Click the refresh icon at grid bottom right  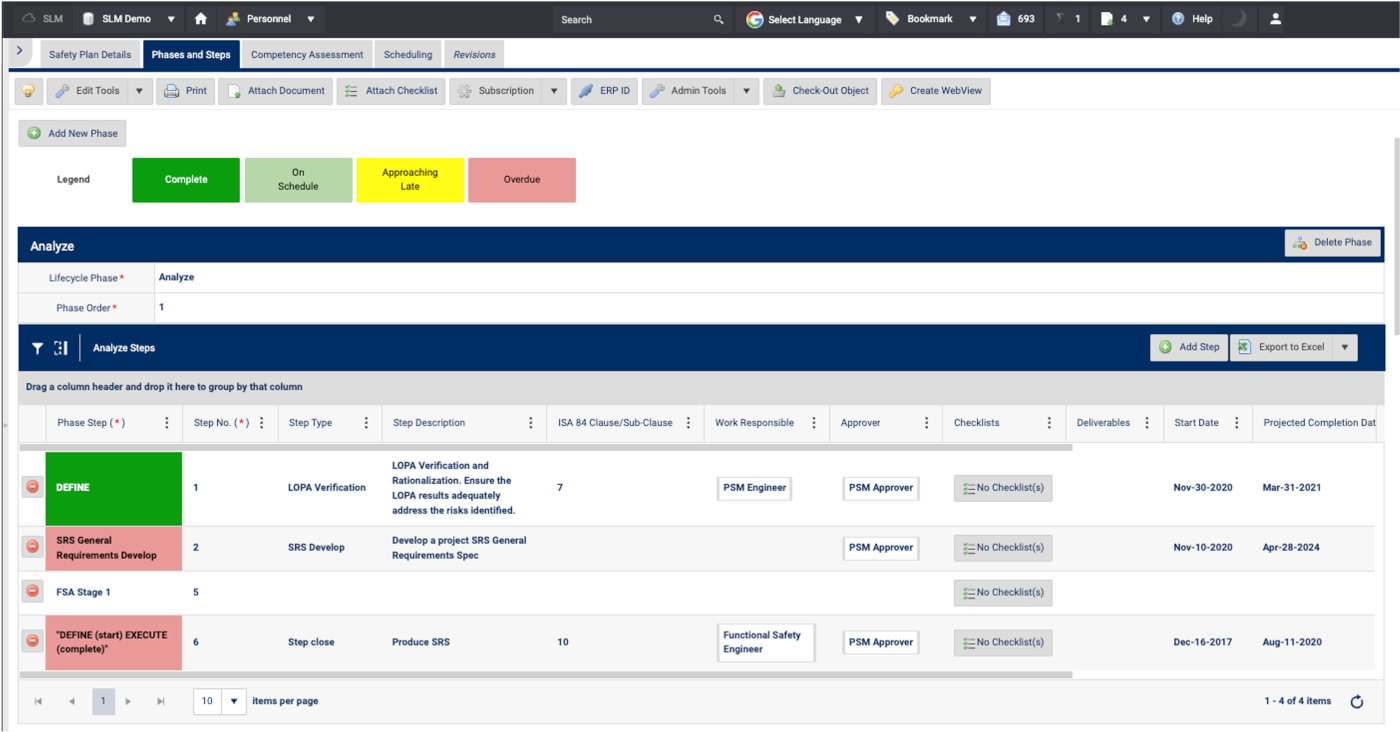click(1356, 702)
